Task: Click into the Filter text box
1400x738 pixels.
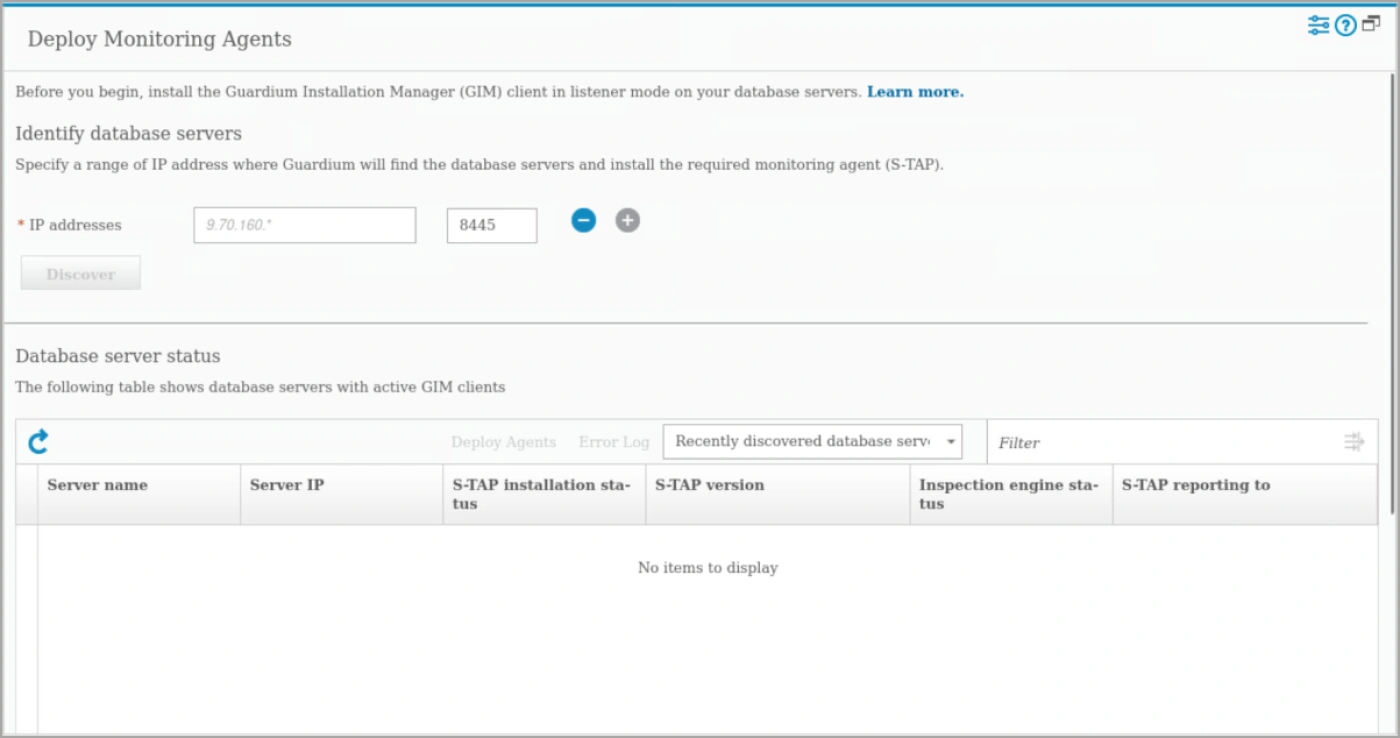Action: pos(1165,442)
